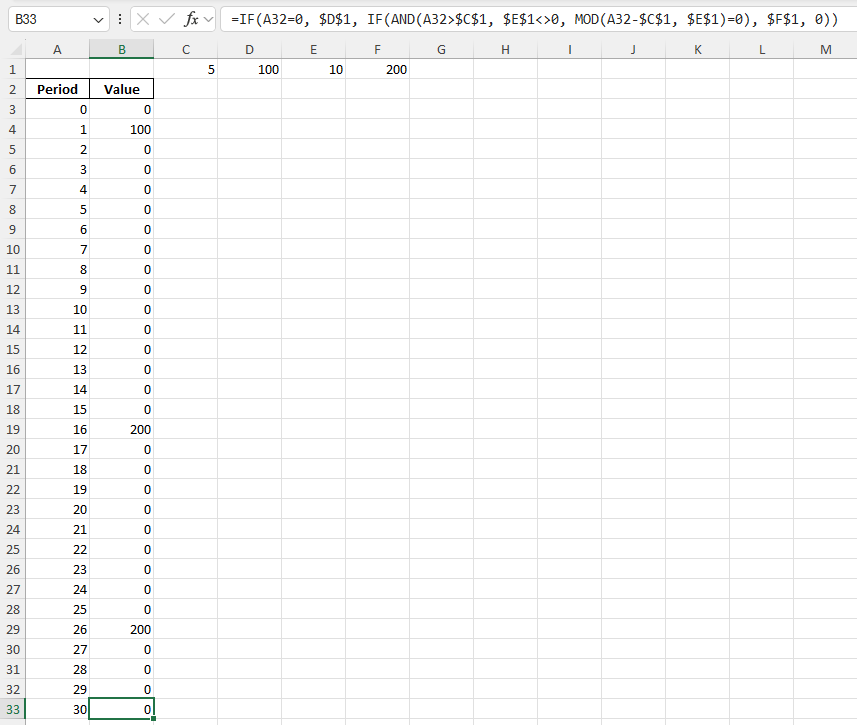Select row 33 header
Image resolution: width=857 pixels, height=725 pixels.
13,709
